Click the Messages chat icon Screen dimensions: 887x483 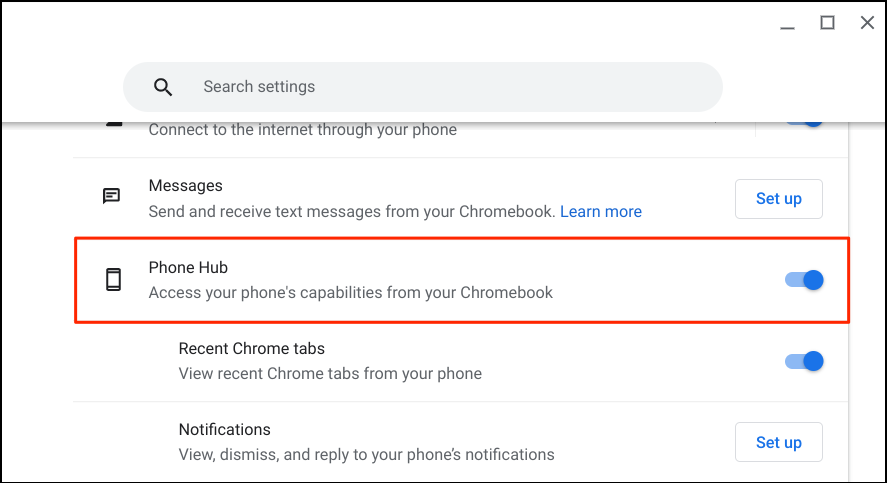click(112, 196)
